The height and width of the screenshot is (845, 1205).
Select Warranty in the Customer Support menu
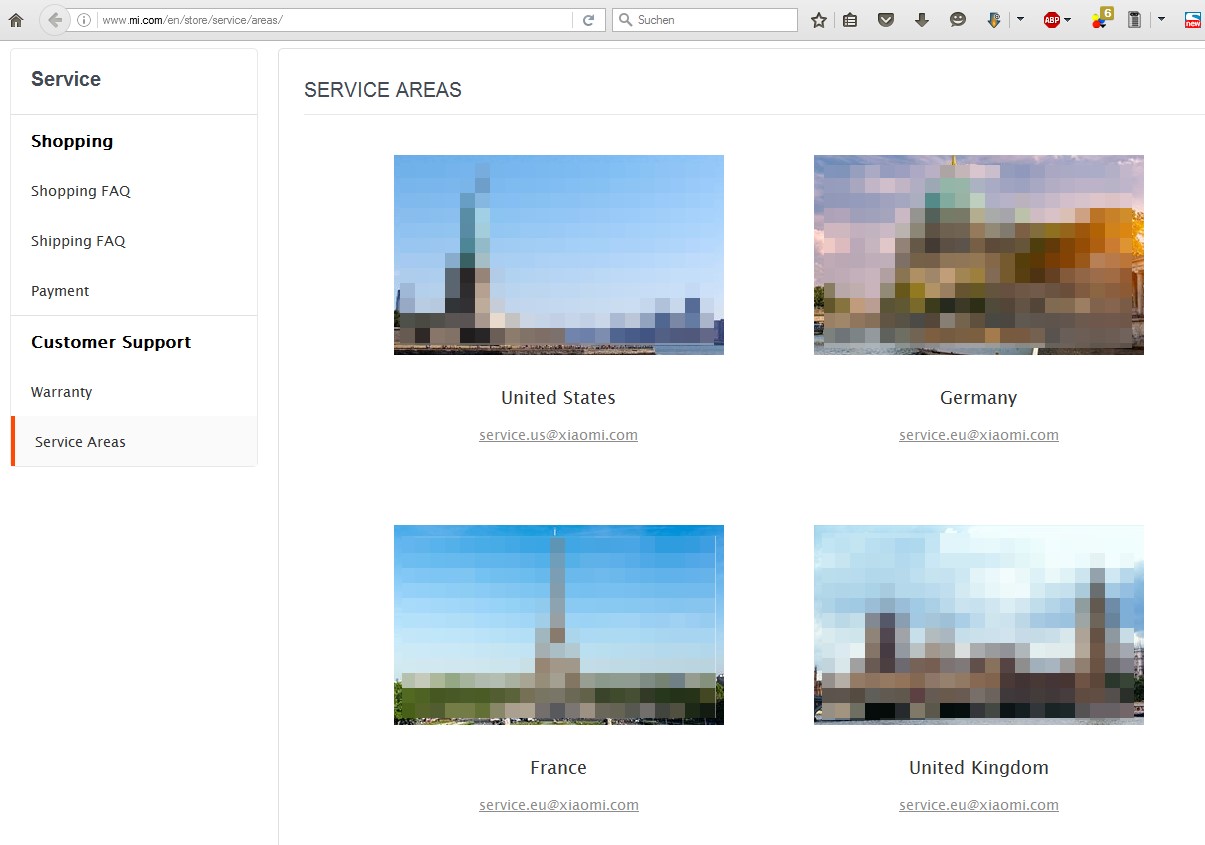click(62, 392)
